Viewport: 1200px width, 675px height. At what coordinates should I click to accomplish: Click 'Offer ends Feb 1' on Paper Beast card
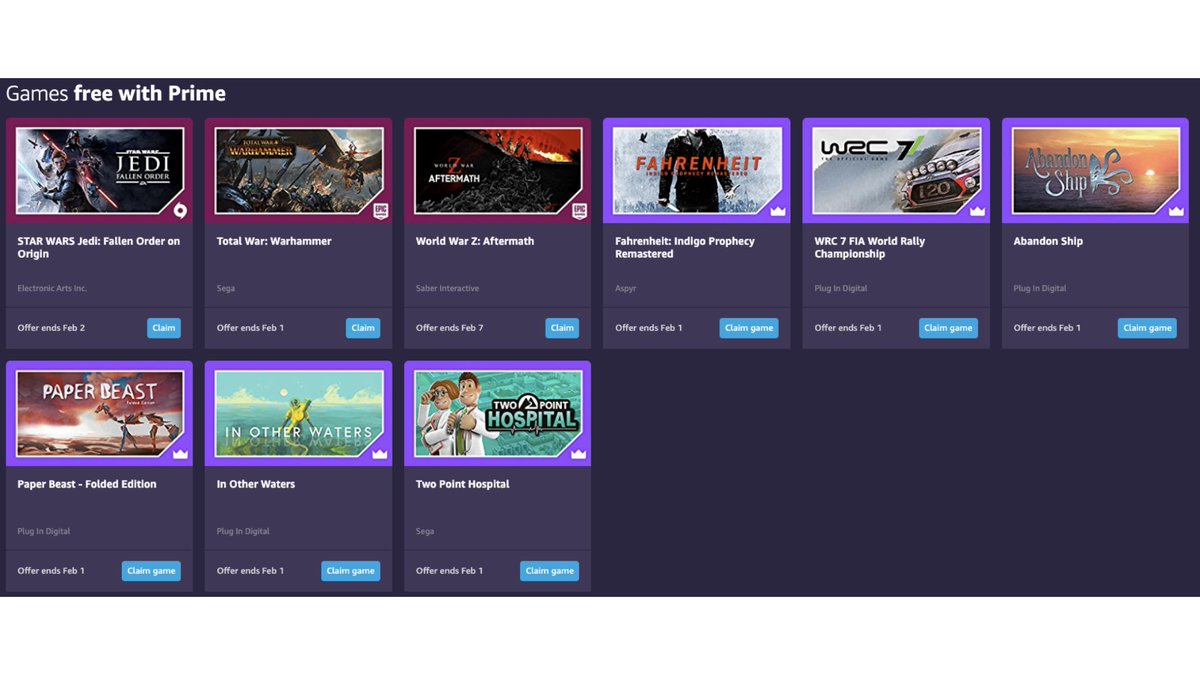51,571
